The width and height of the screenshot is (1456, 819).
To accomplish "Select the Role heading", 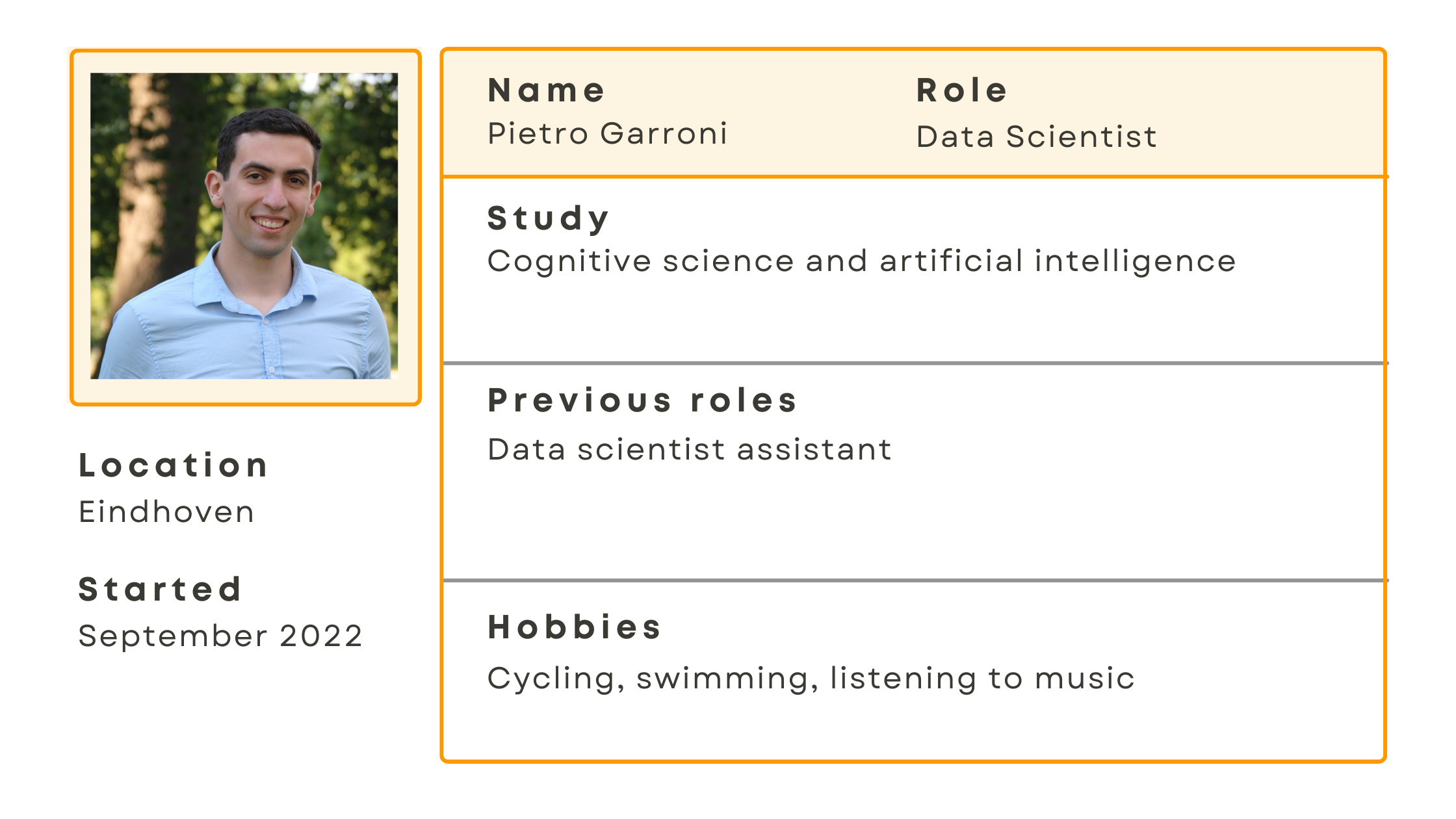I will coord(961,90).
